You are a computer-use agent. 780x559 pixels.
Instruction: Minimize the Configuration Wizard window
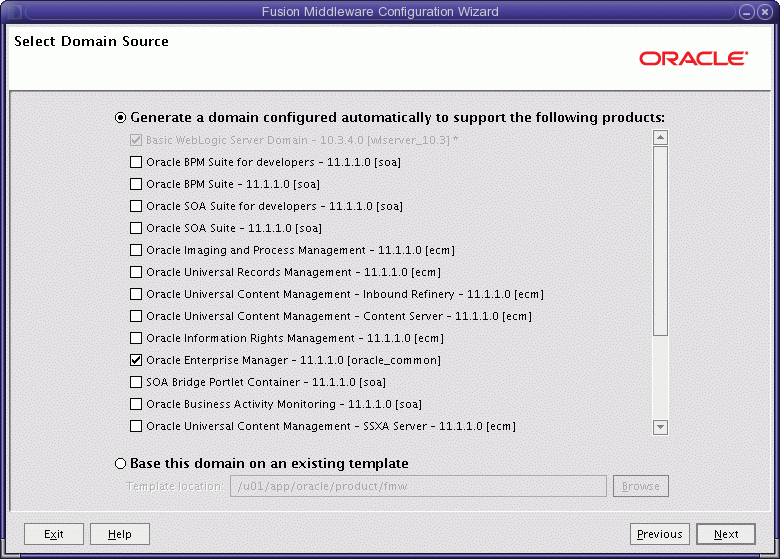coord(747,12)
